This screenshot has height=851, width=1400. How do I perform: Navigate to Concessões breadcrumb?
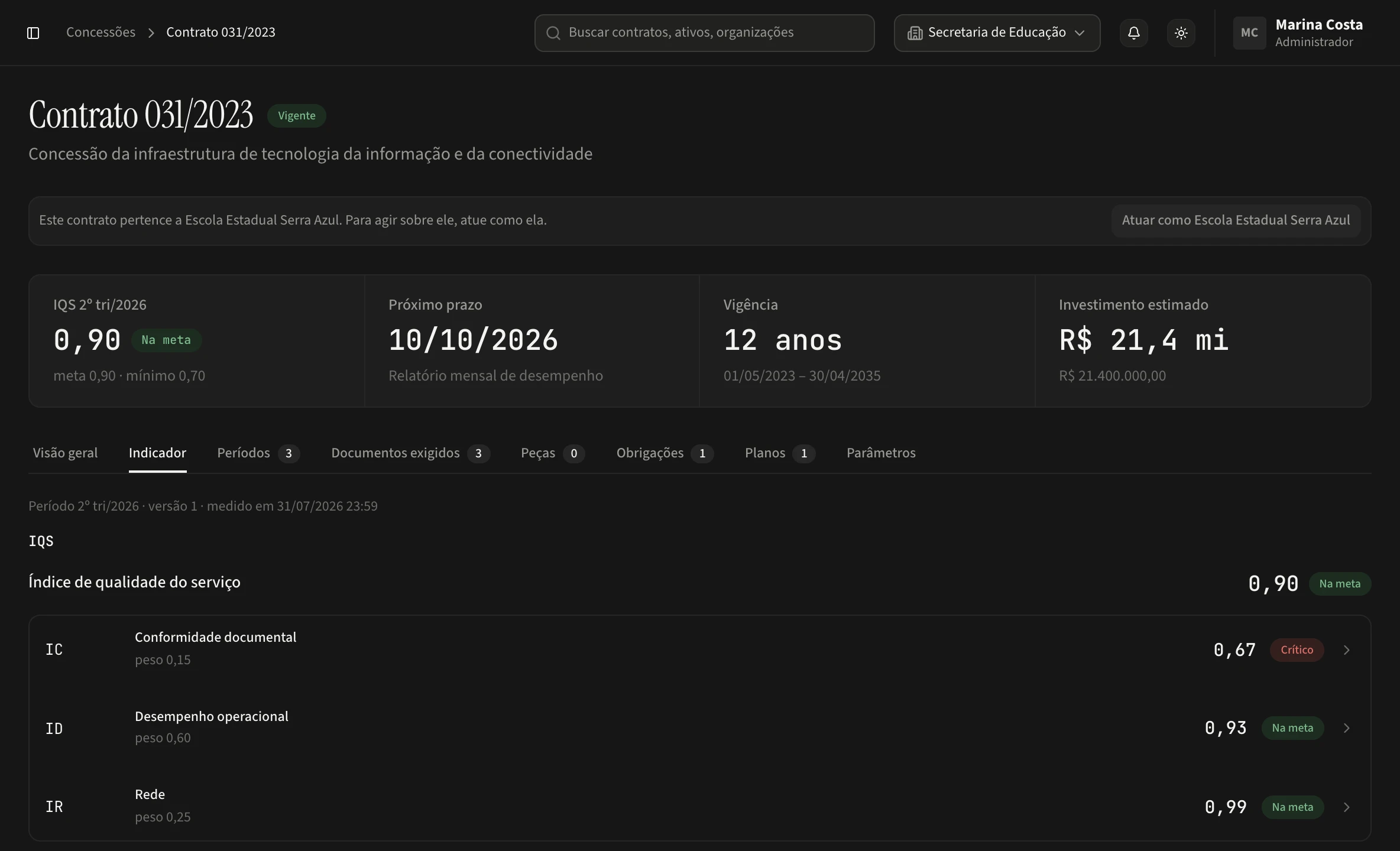101,33
